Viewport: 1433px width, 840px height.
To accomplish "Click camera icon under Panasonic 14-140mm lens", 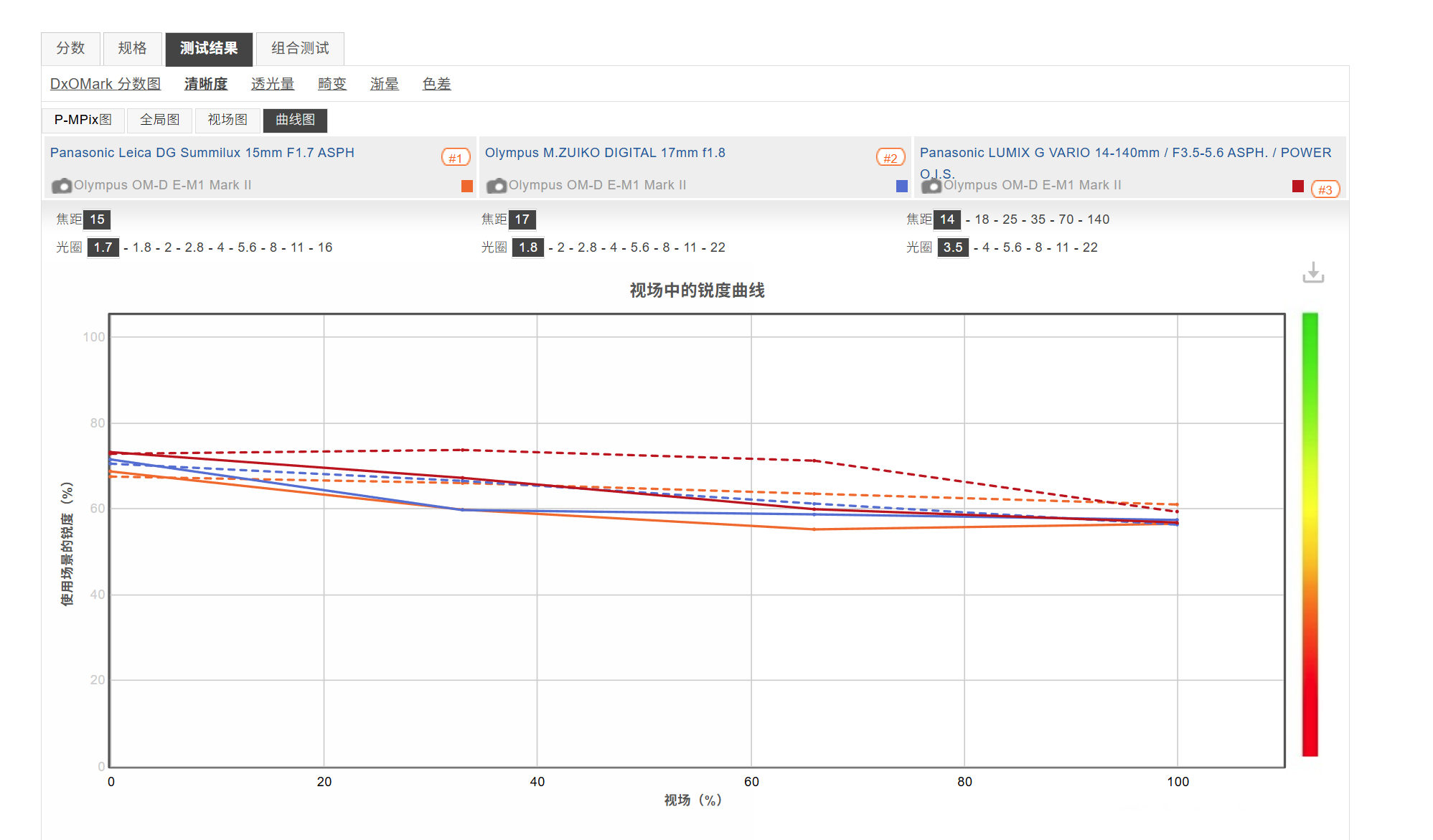I will pos(931,186).
